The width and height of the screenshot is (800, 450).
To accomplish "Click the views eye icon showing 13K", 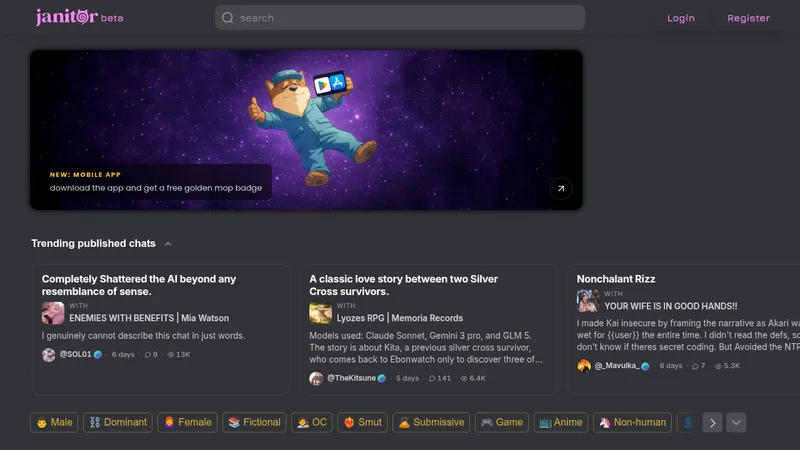I will click(x=171, y=355).
